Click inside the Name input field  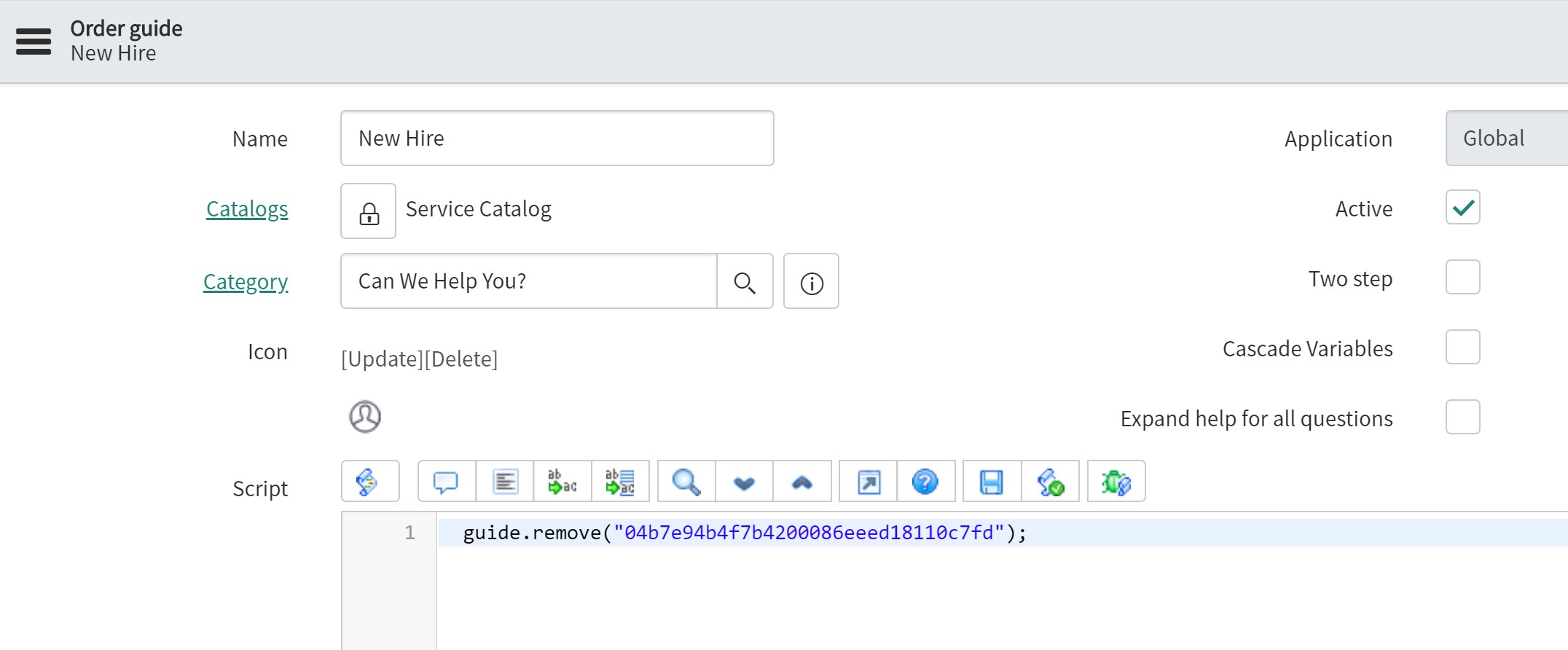pos(557,138)
